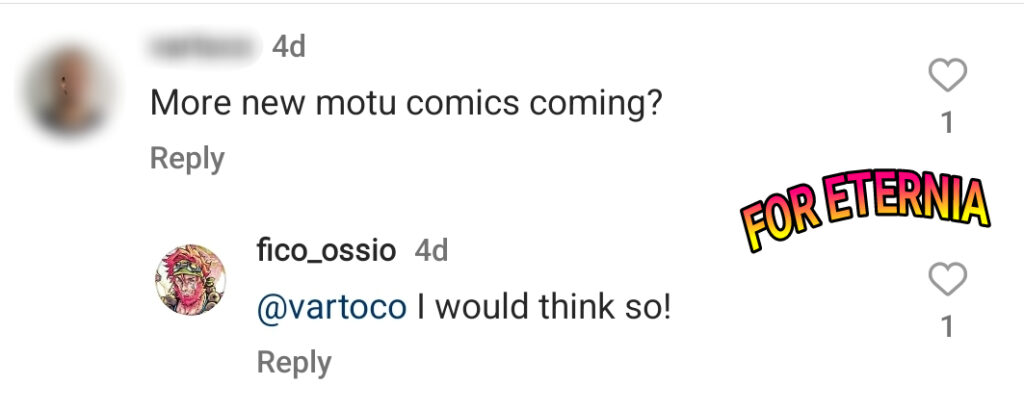Open the blurred username of the top commenter
The image size is (1024, 410).
pyautogui.click(x=203, y=47)
